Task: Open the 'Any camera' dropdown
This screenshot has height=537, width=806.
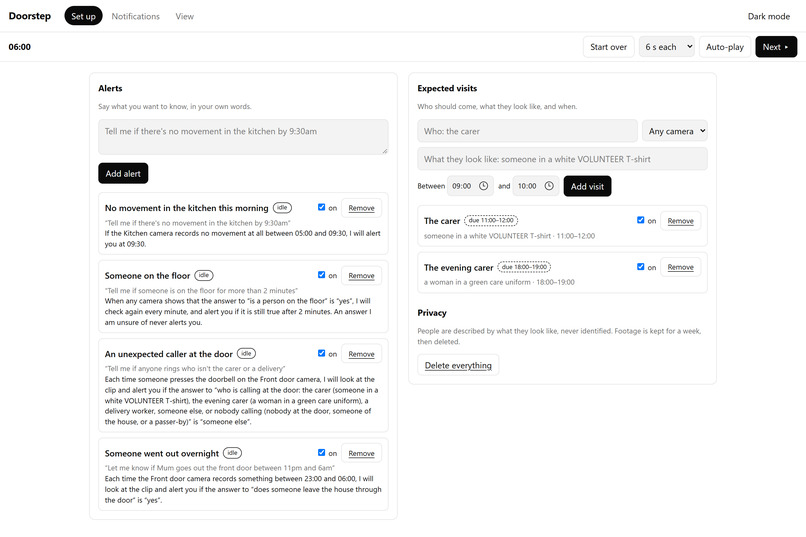Action: pos(674,131)
